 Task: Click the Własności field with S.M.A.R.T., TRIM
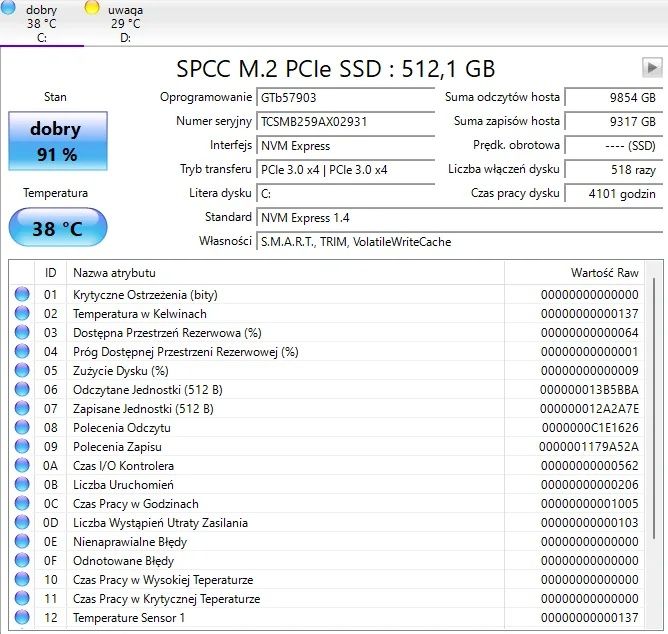tap(460, 242)
